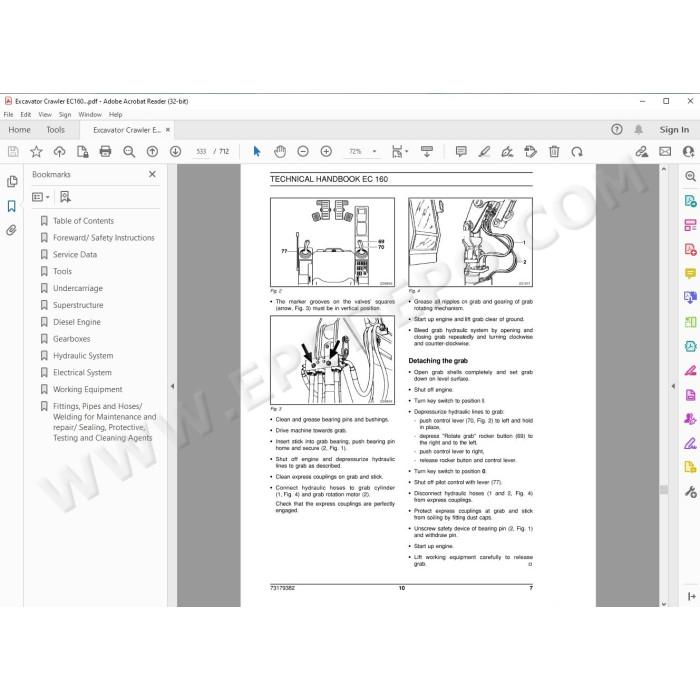Image resolution: width=700 pixels, height=700 pixels.
Task: Activate the Hand pan tool
Action: 280,152
